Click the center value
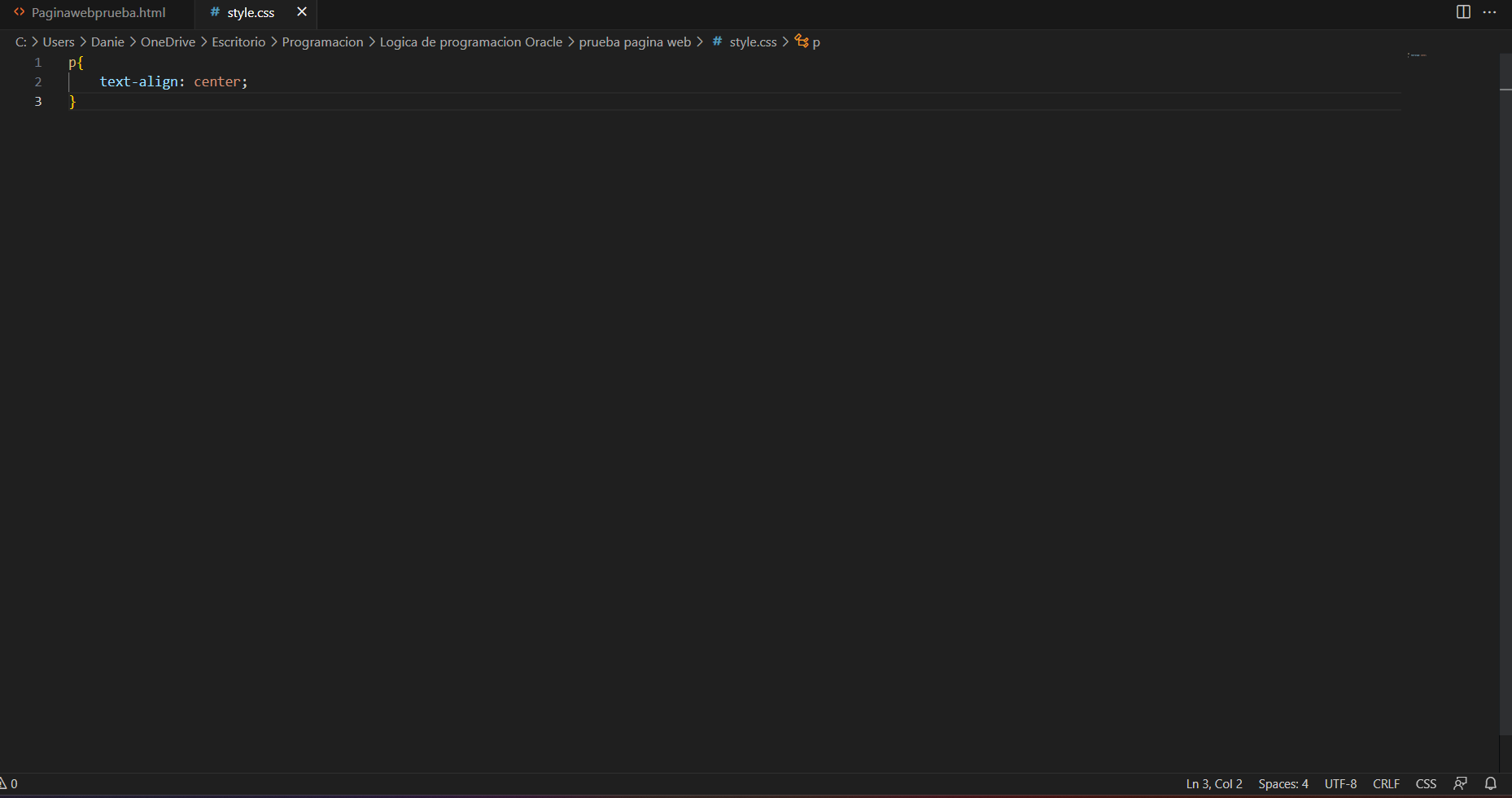The width and height of the screenshot is (1512, 798). [x=216, y=81]
